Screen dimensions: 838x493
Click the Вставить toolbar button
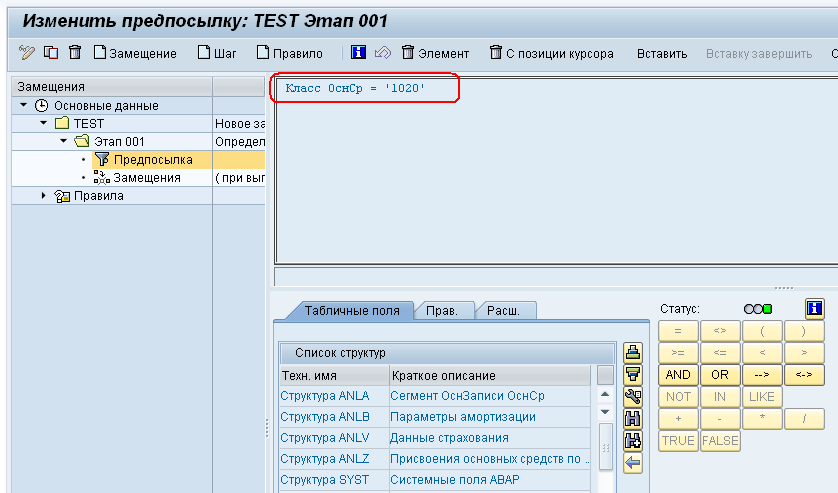(x=662, y=53)
